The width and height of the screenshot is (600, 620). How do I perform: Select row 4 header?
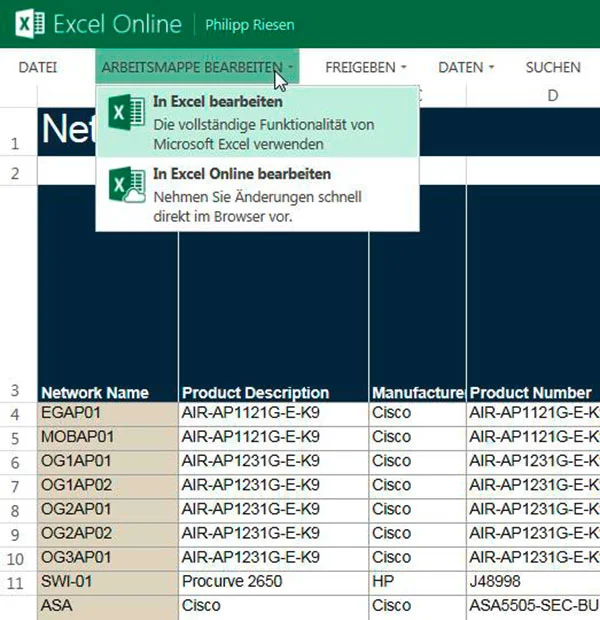tap(18, 415)
